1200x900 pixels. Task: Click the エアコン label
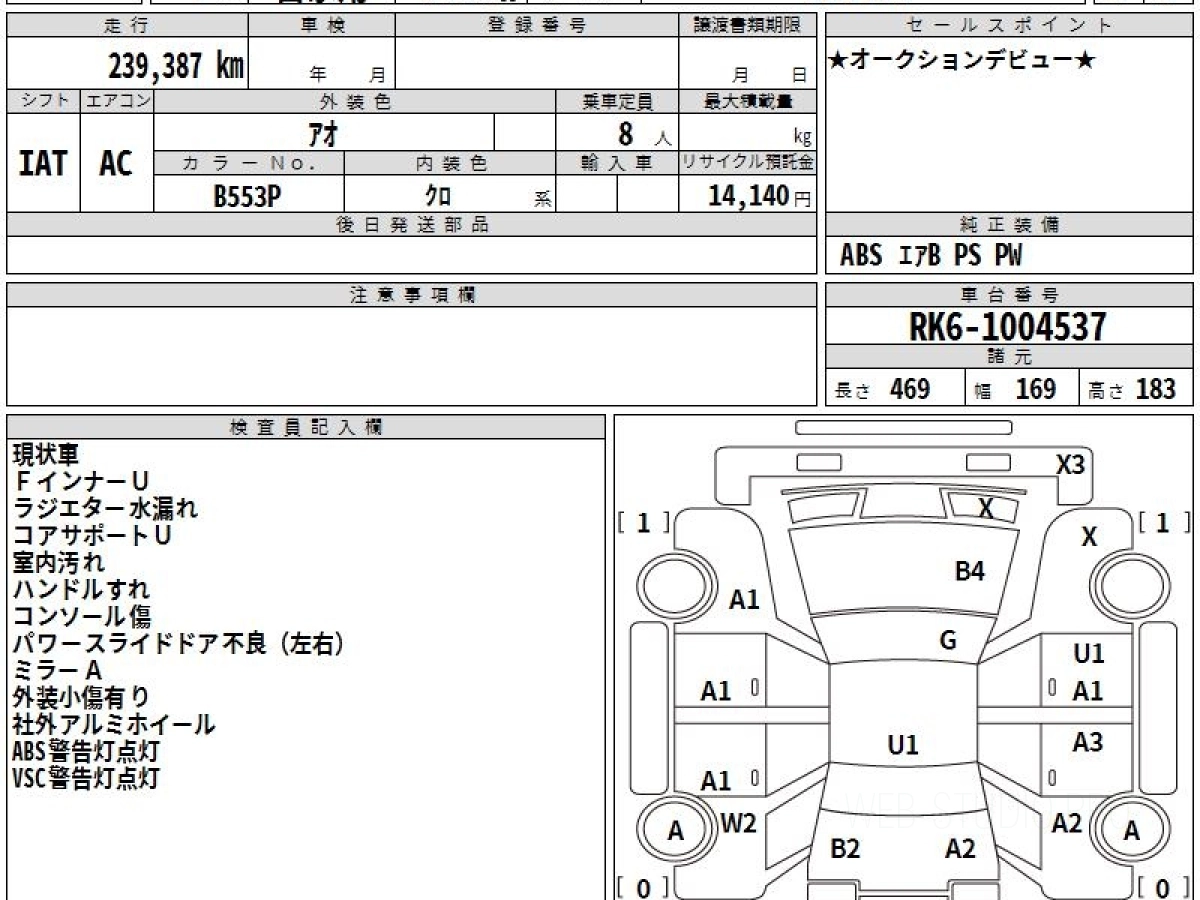(x=117, y=101)
